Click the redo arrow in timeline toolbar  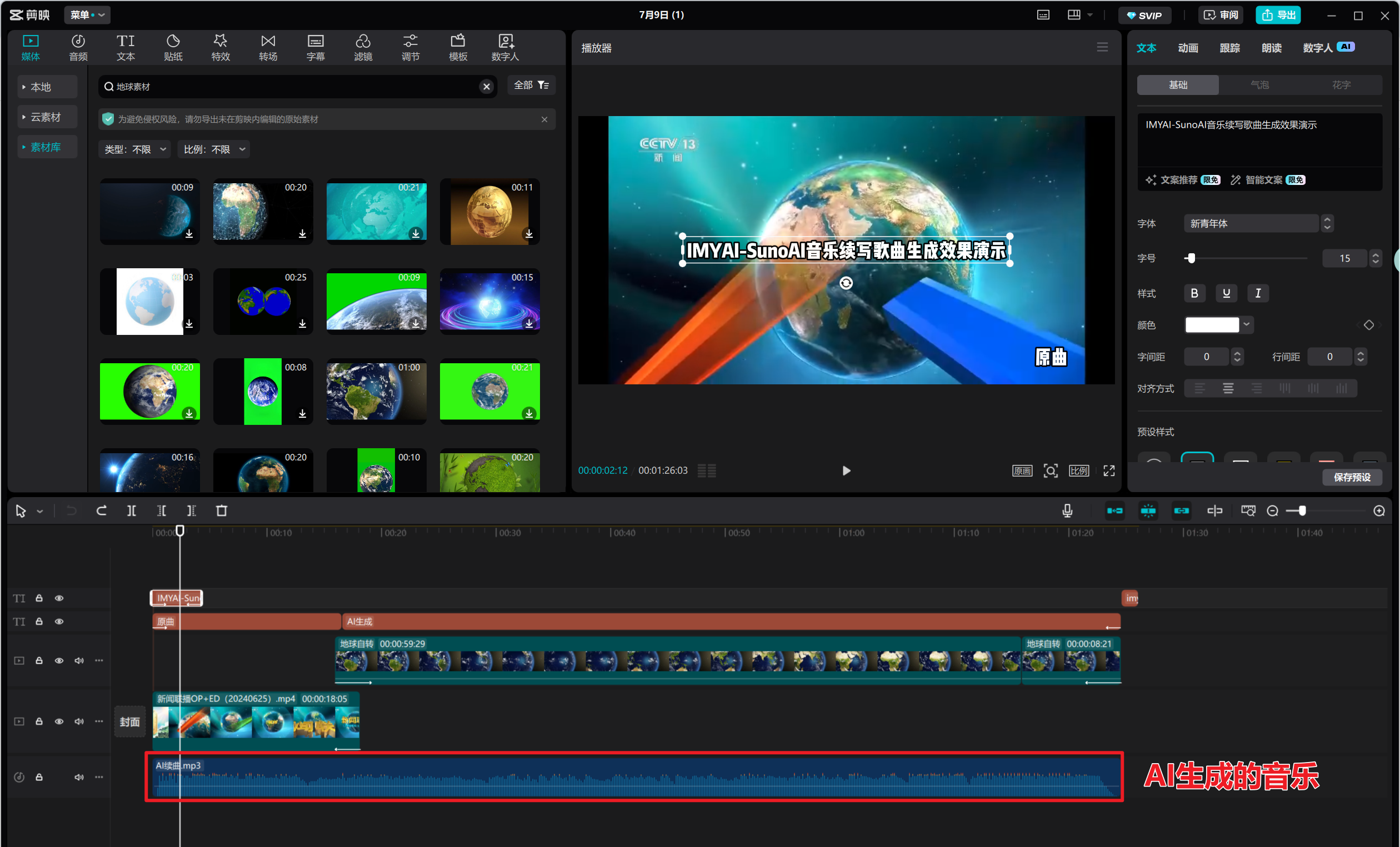point(101,511)
